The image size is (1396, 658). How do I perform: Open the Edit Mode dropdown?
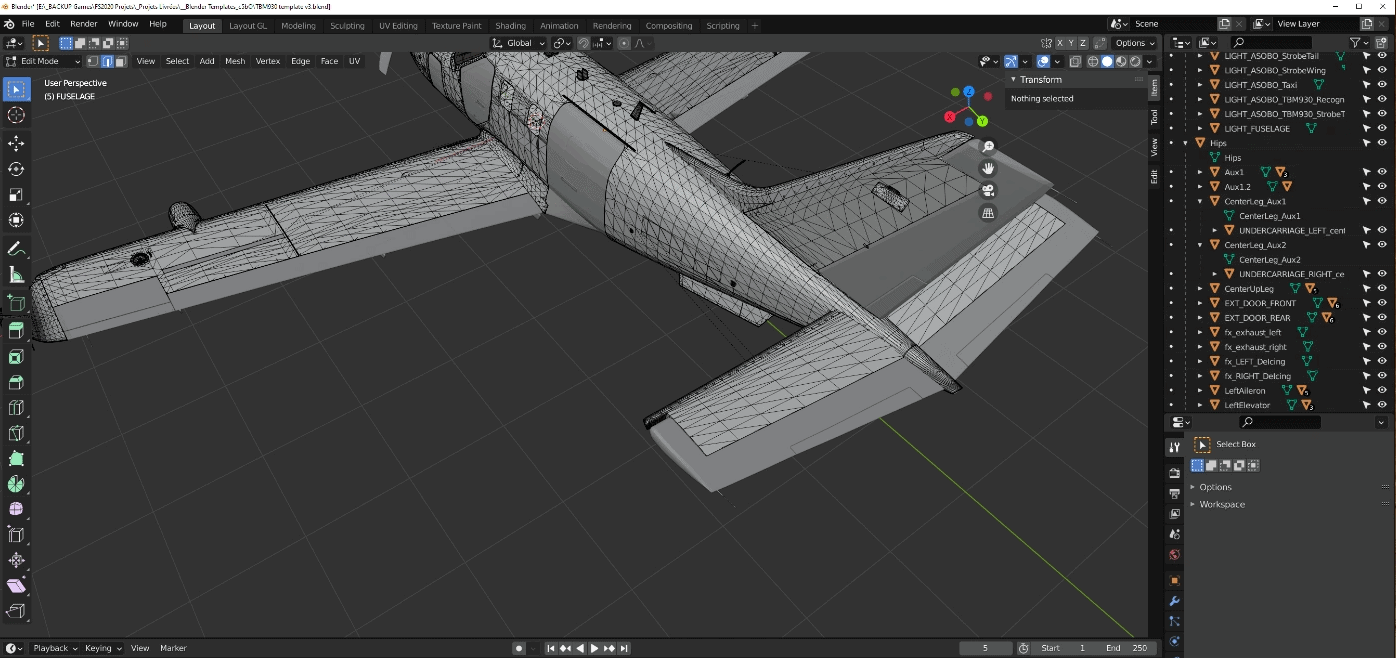[43, 61]
